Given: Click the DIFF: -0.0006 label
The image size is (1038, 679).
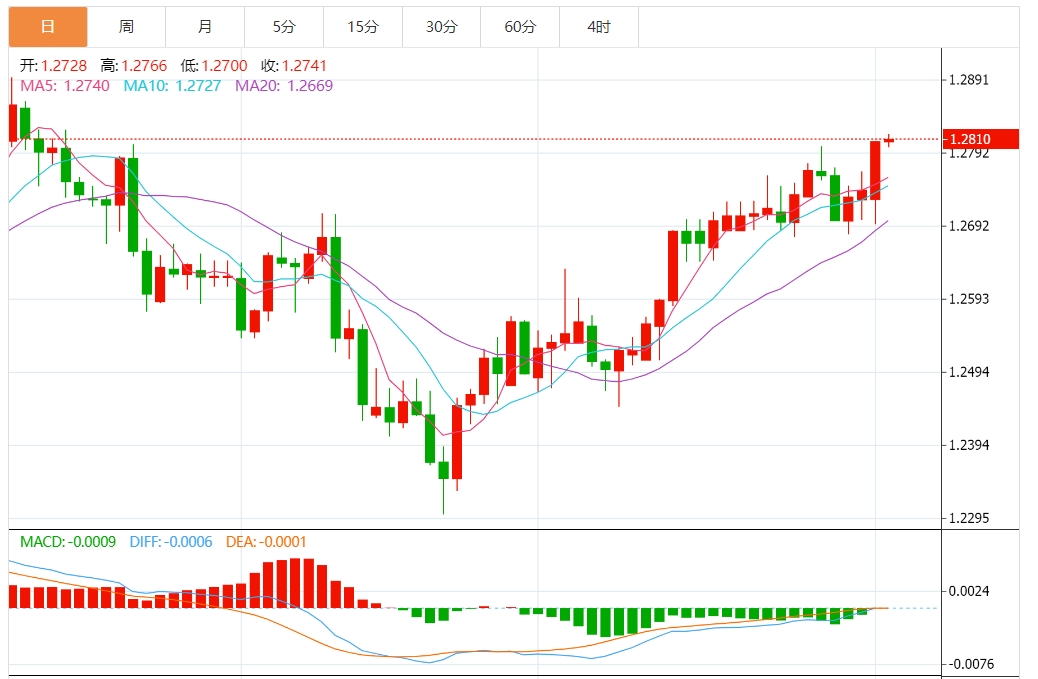Looking at the screenshot, I should pos(171,542).
